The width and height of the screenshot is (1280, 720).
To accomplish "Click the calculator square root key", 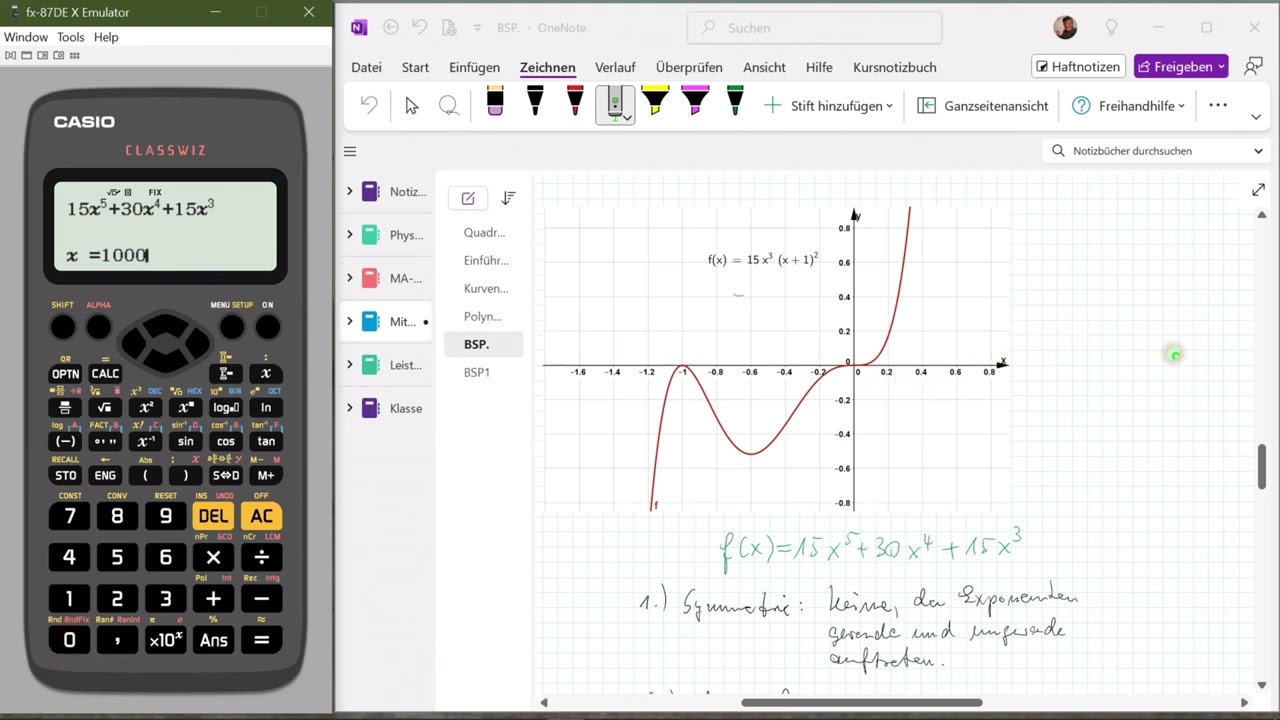I will coord(105,408).
